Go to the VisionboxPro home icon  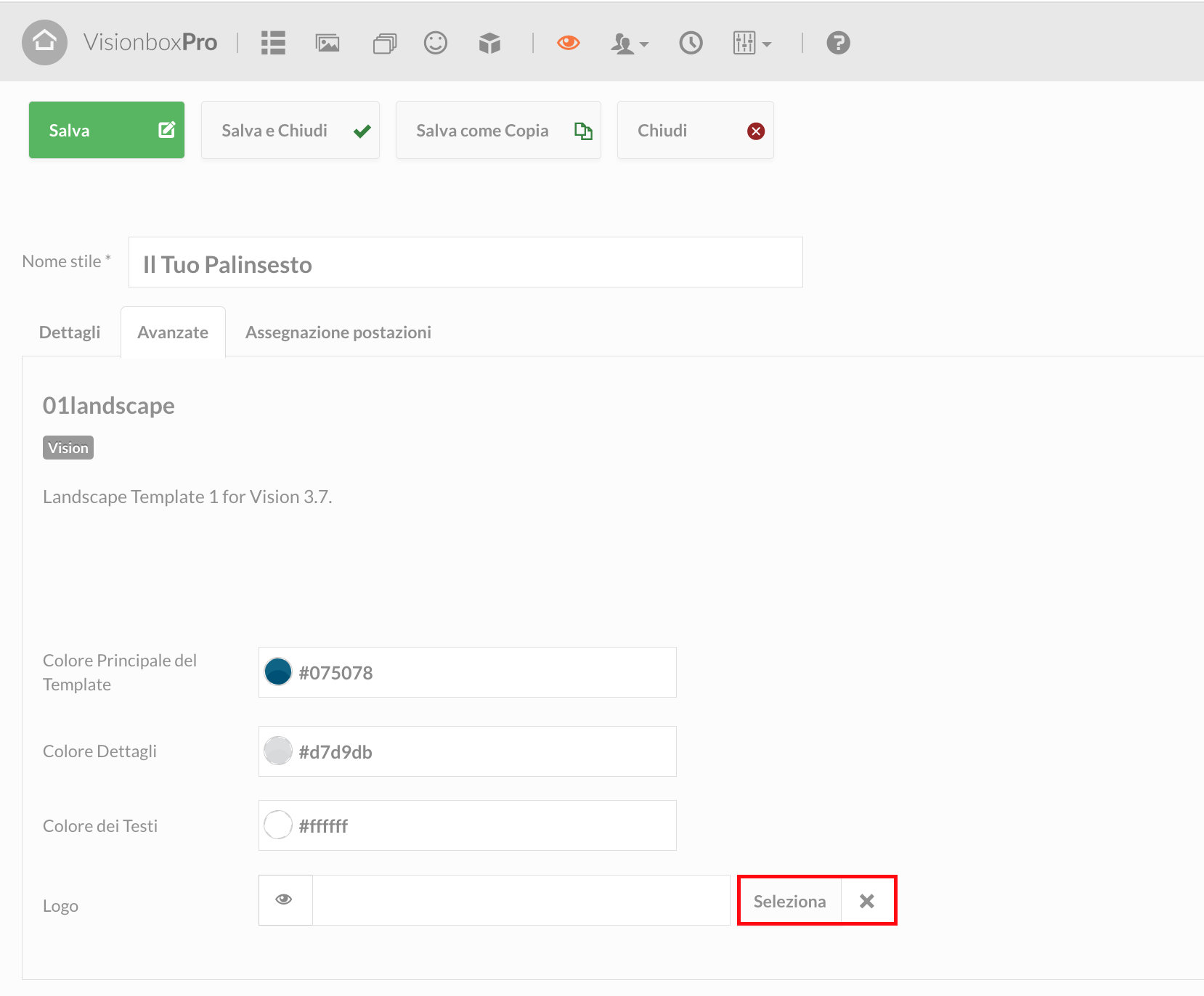pos(44,42)
